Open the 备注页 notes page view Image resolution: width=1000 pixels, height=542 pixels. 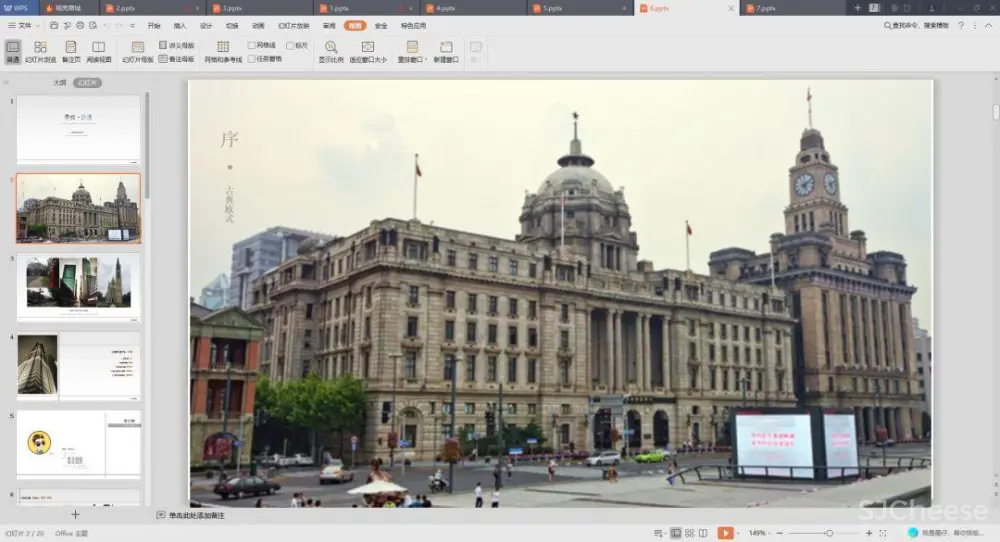click(x=70, y=52)
